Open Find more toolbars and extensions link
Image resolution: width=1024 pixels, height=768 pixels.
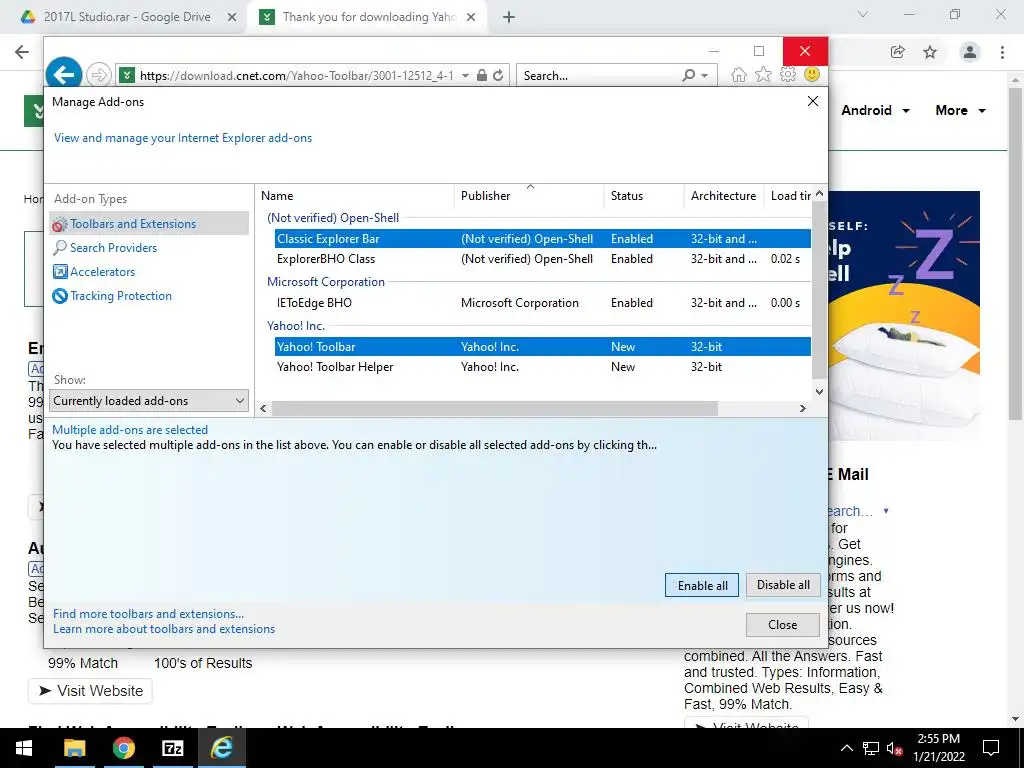click(148, 614)
